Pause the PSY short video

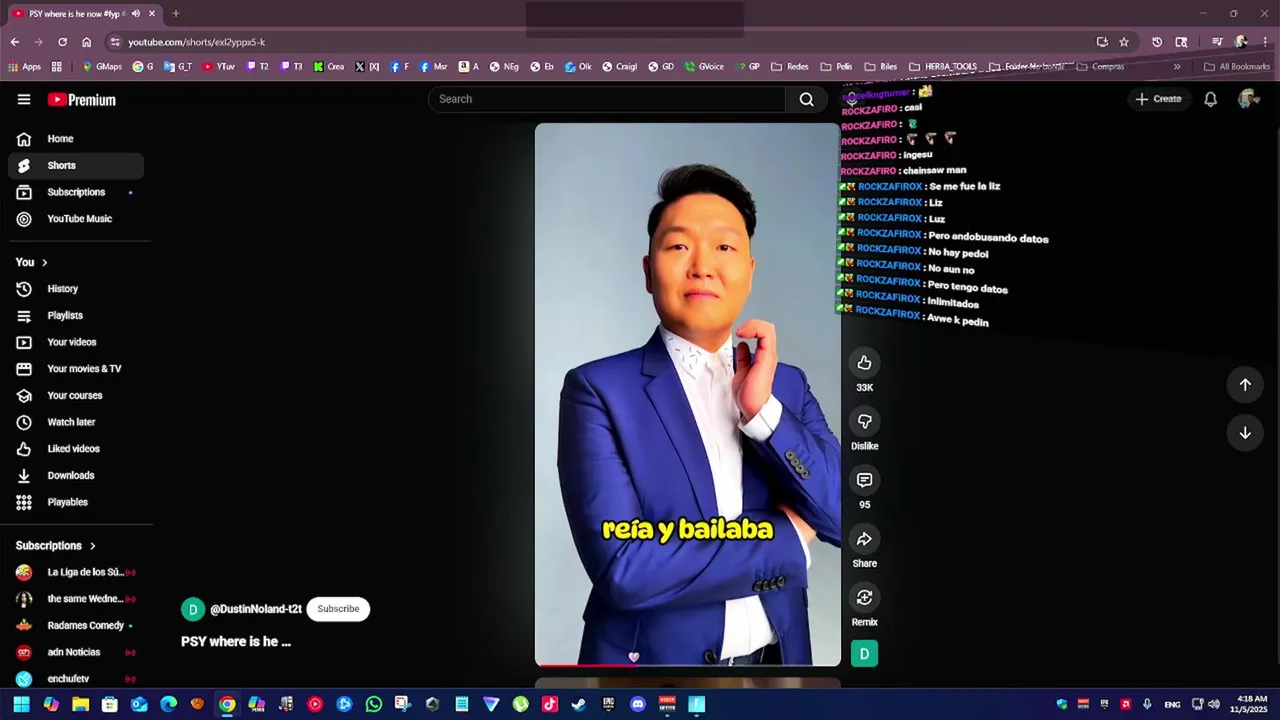[688, 395]
